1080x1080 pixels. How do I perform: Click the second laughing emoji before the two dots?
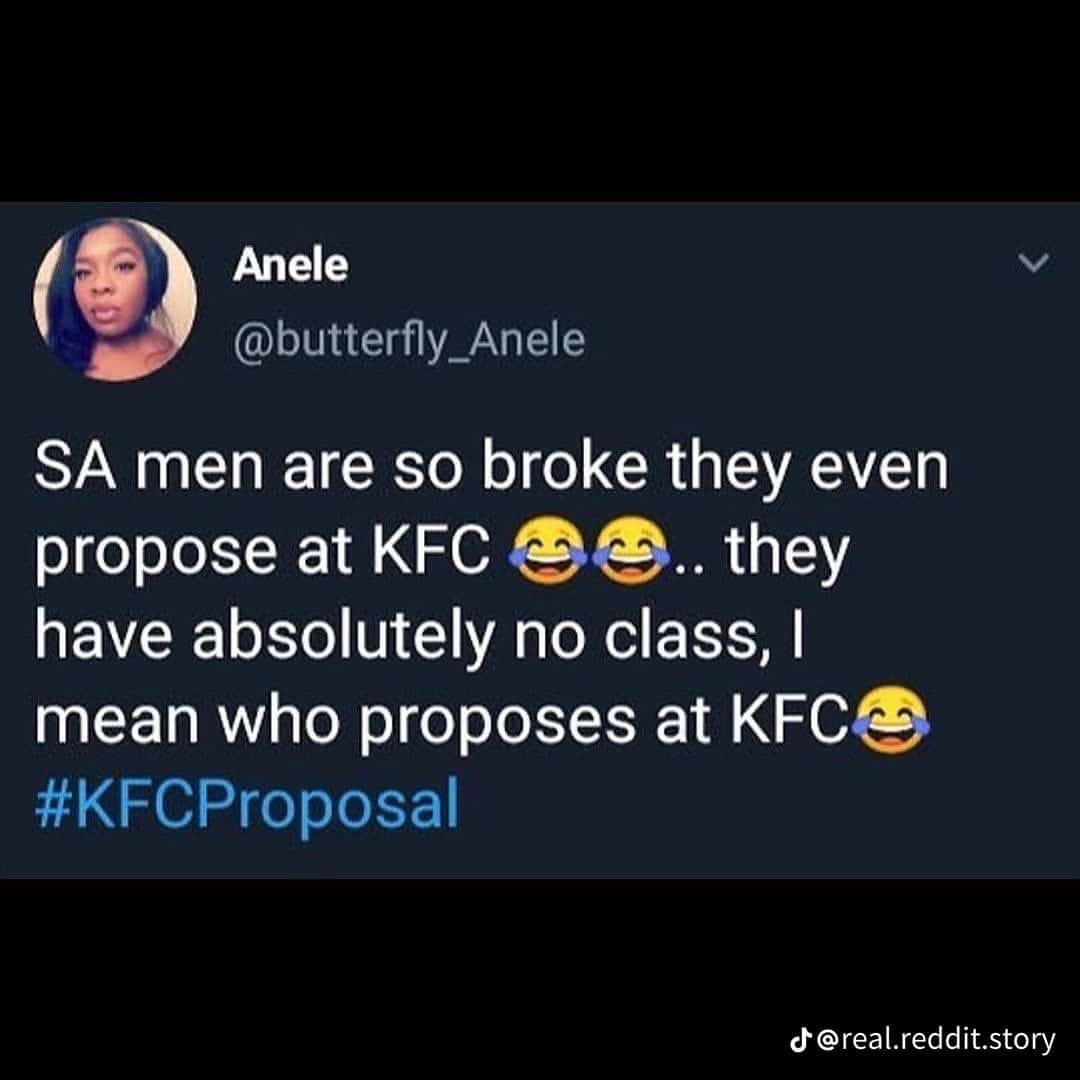pos(632,552)
